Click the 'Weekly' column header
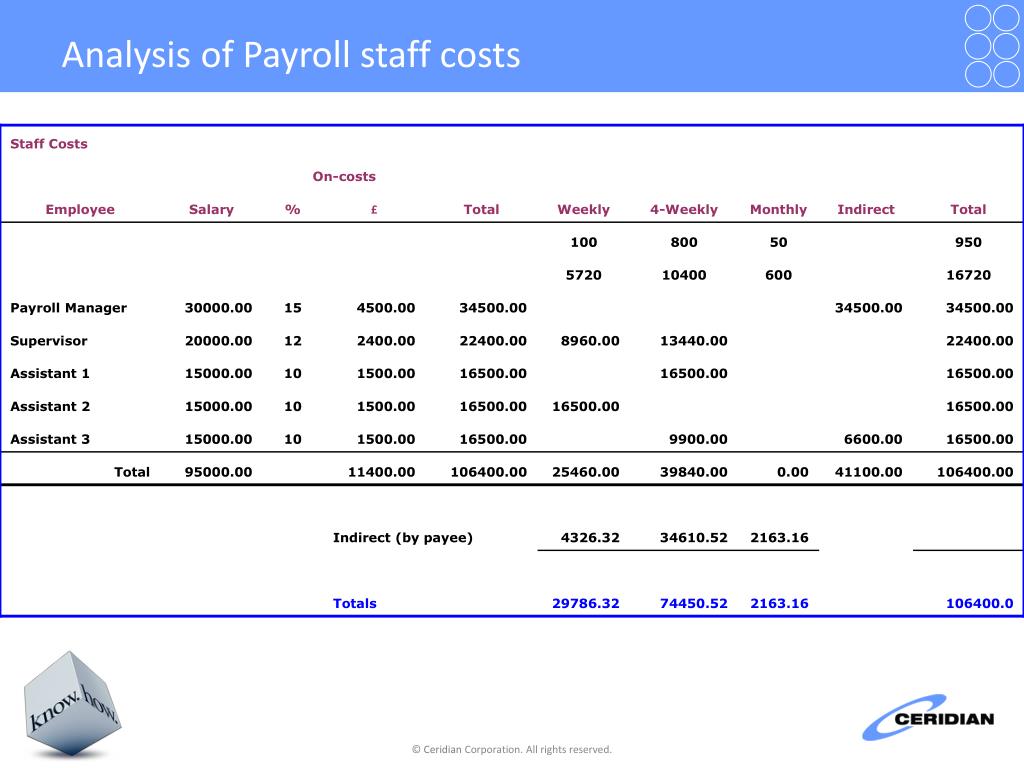 click(x=583, y=210)
